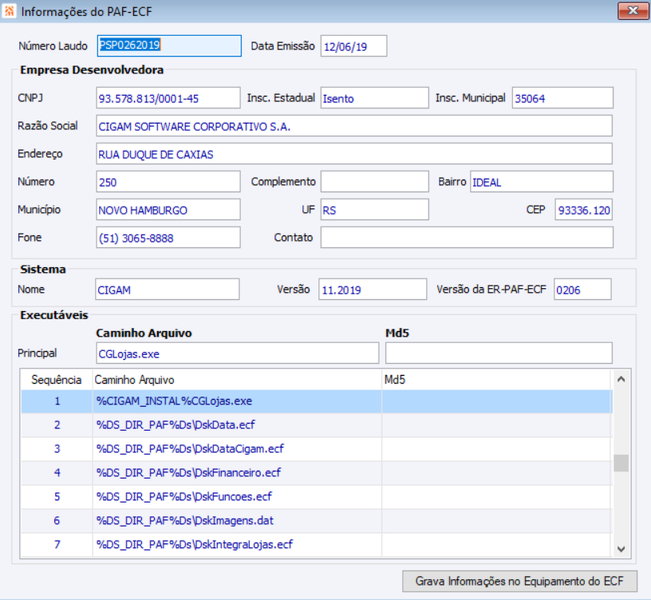Click Grava Informações no Equipamento do ECF
The width and height of the screenshot is (651, 600).
pyautogui.click(x=519, y=581)
